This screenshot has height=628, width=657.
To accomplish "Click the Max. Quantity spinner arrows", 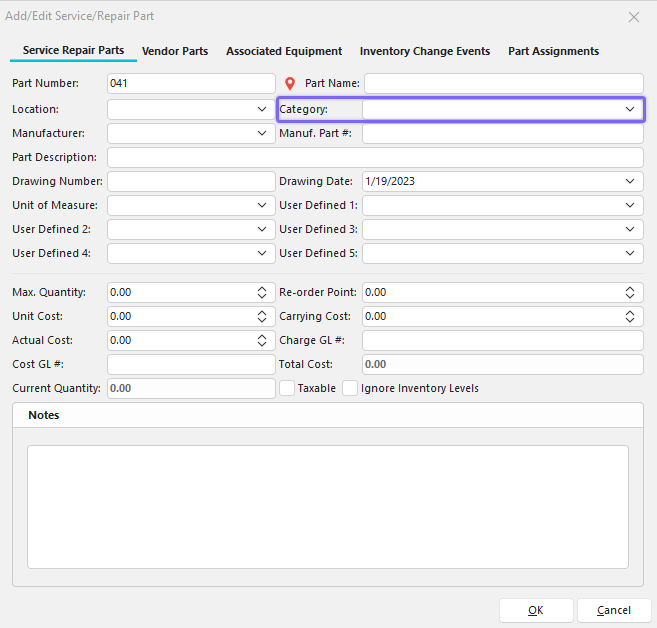I will click(x=262, y=293).
